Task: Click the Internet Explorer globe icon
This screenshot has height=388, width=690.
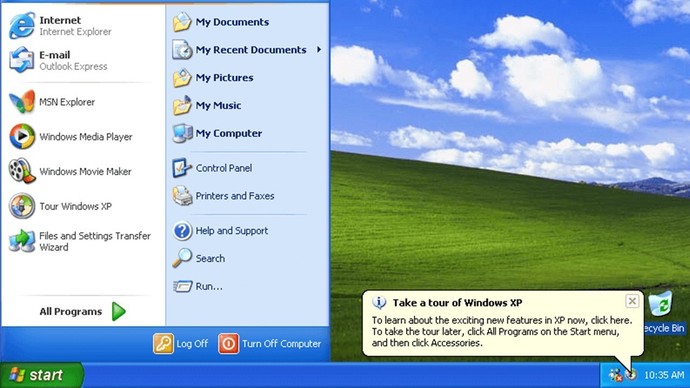Action: [22, 26]
